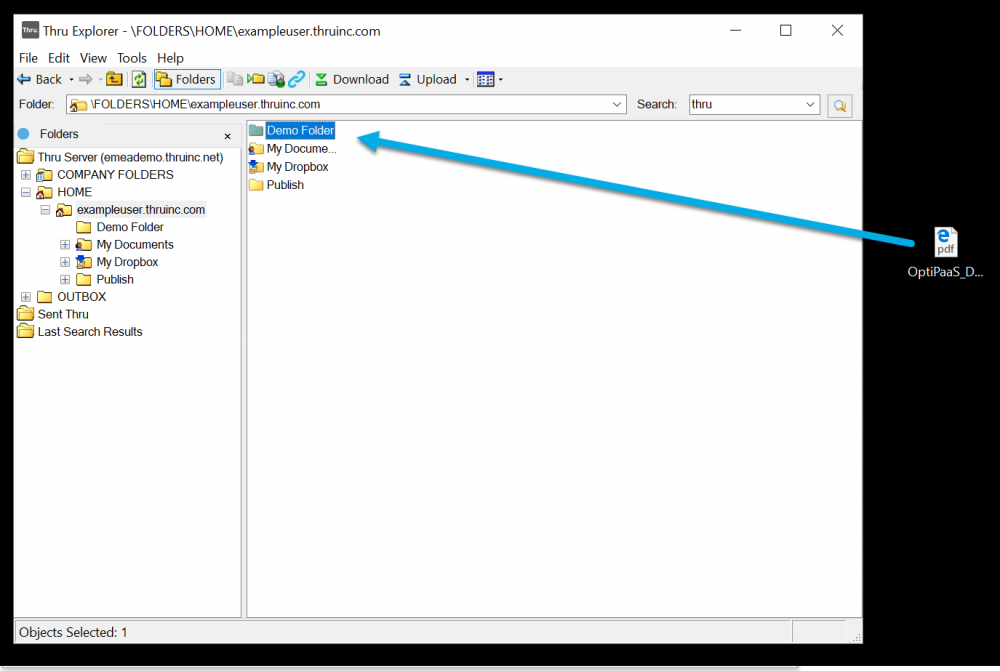Refresh the folder listing
Viewport: 1000px width, 671px height.
[x=139, y=80]
